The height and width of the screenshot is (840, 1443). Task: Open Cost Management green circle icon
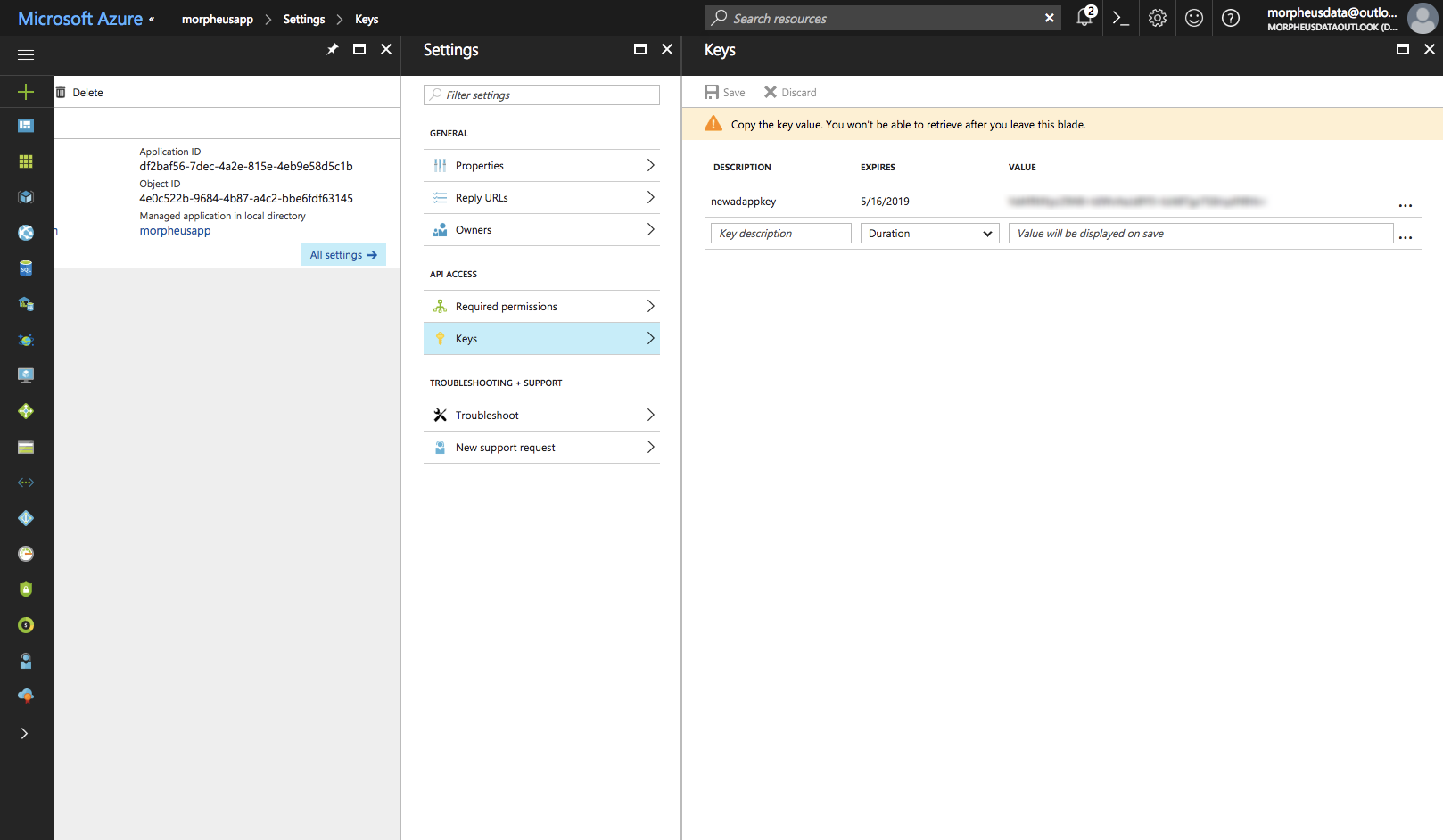26,625
